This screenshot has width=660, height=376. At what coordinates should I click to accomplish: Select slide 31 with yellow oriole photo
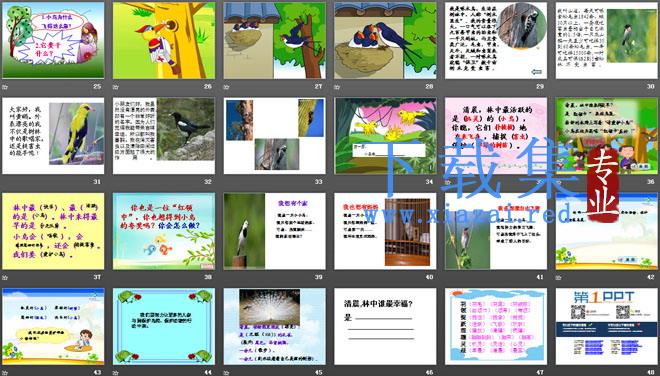(x=53, y=136)
